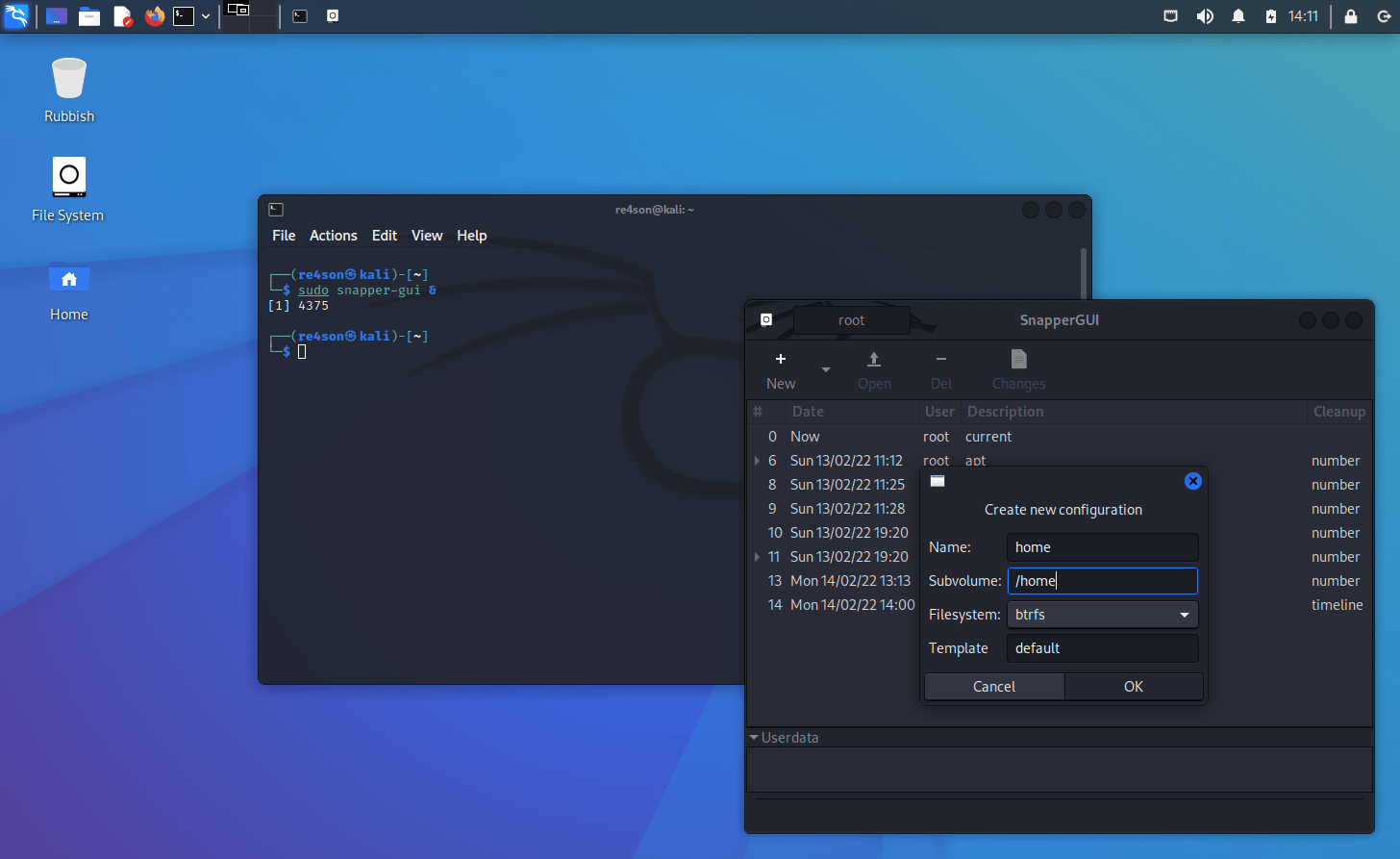Image resolution: width=1400 pixels, height=859 pixels.
Task: Open terminal View menu
Action: tap(427, 236)
